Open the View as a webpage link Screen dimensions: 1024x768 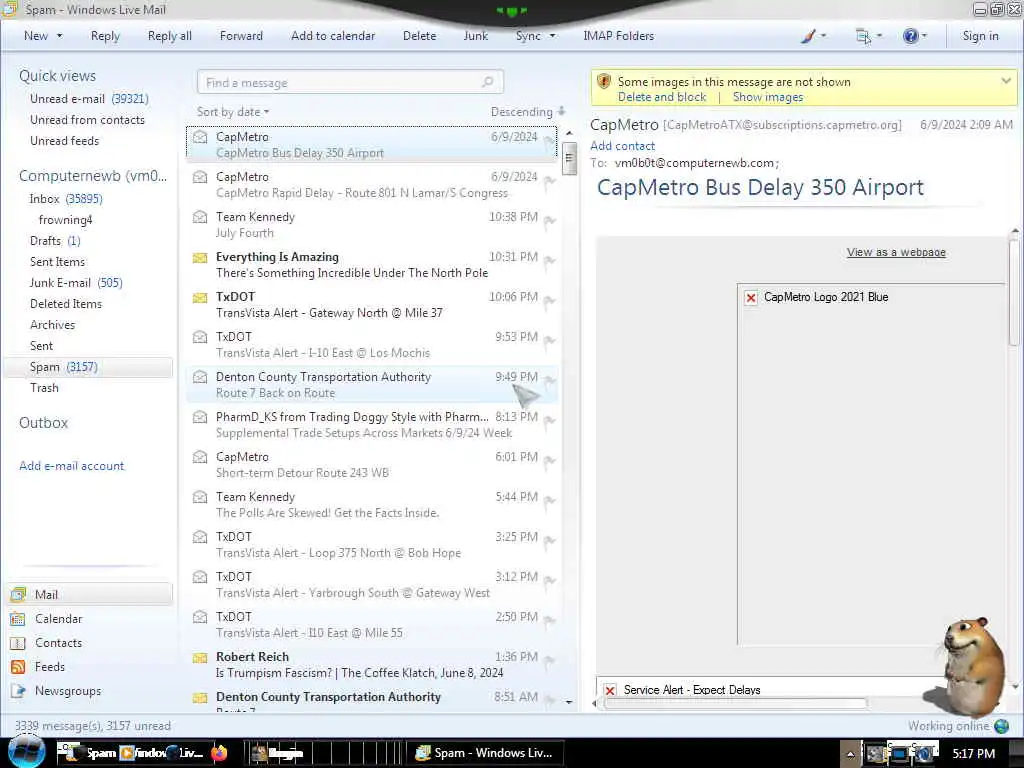pyautogui.click(x=896, y=252)
